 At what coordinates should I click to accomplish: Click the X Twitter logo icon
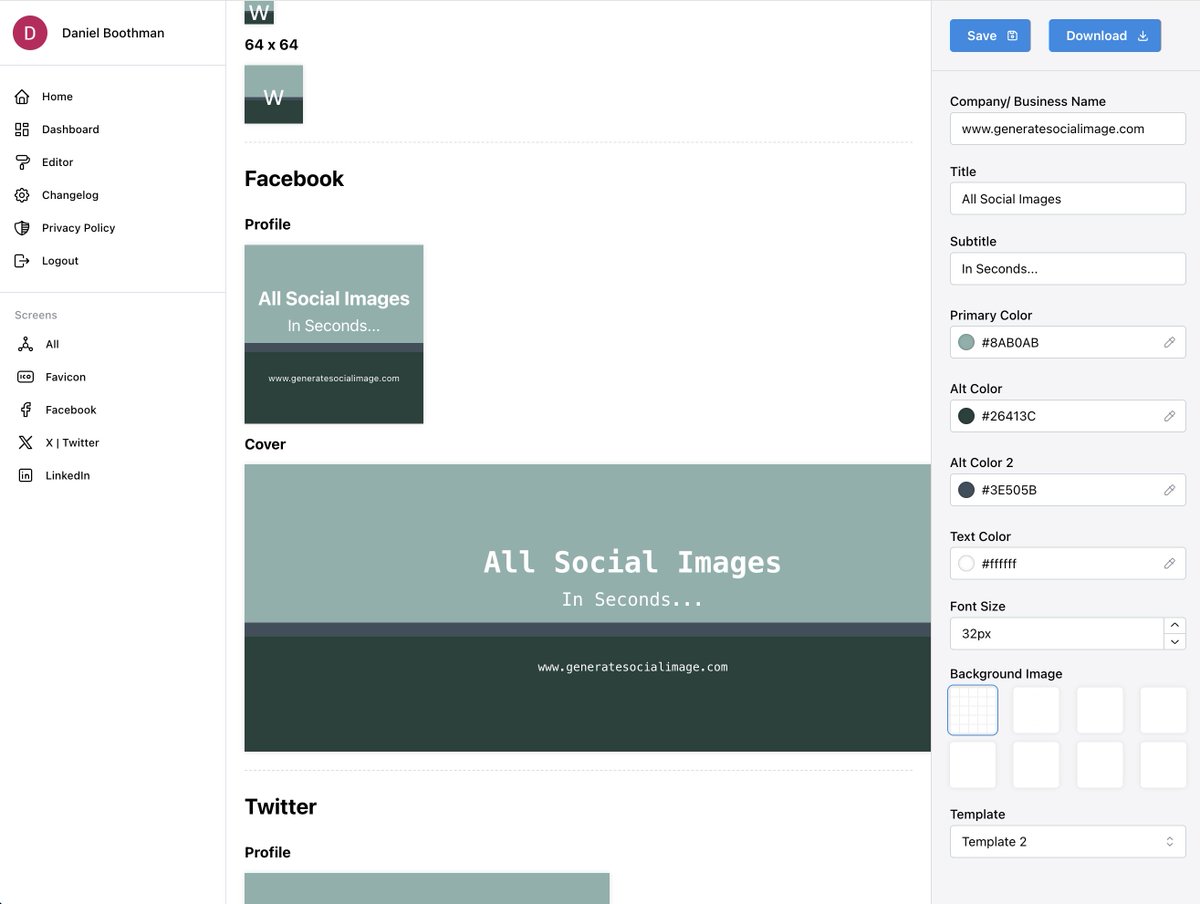click(x=26, y=443)
